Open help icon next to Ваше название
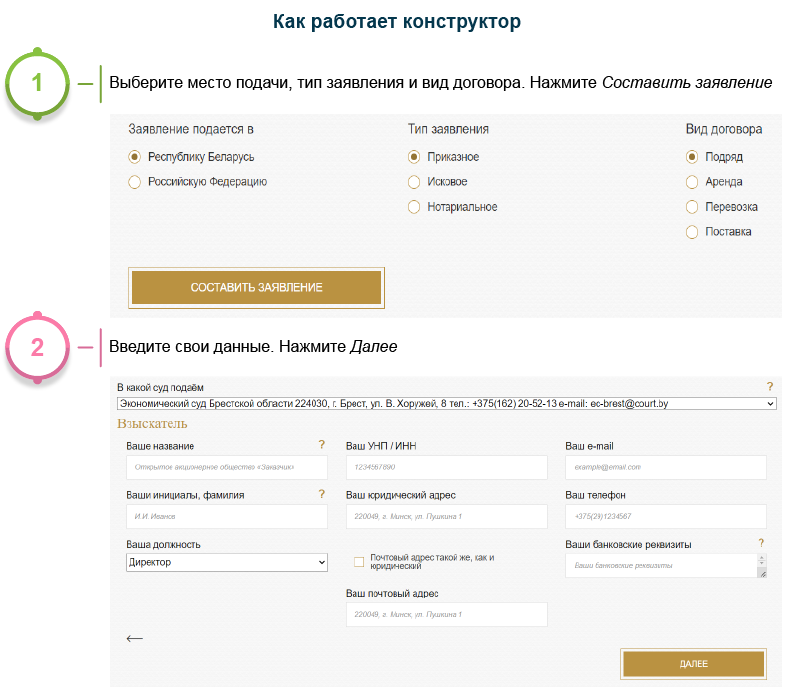 pos(321,445)
